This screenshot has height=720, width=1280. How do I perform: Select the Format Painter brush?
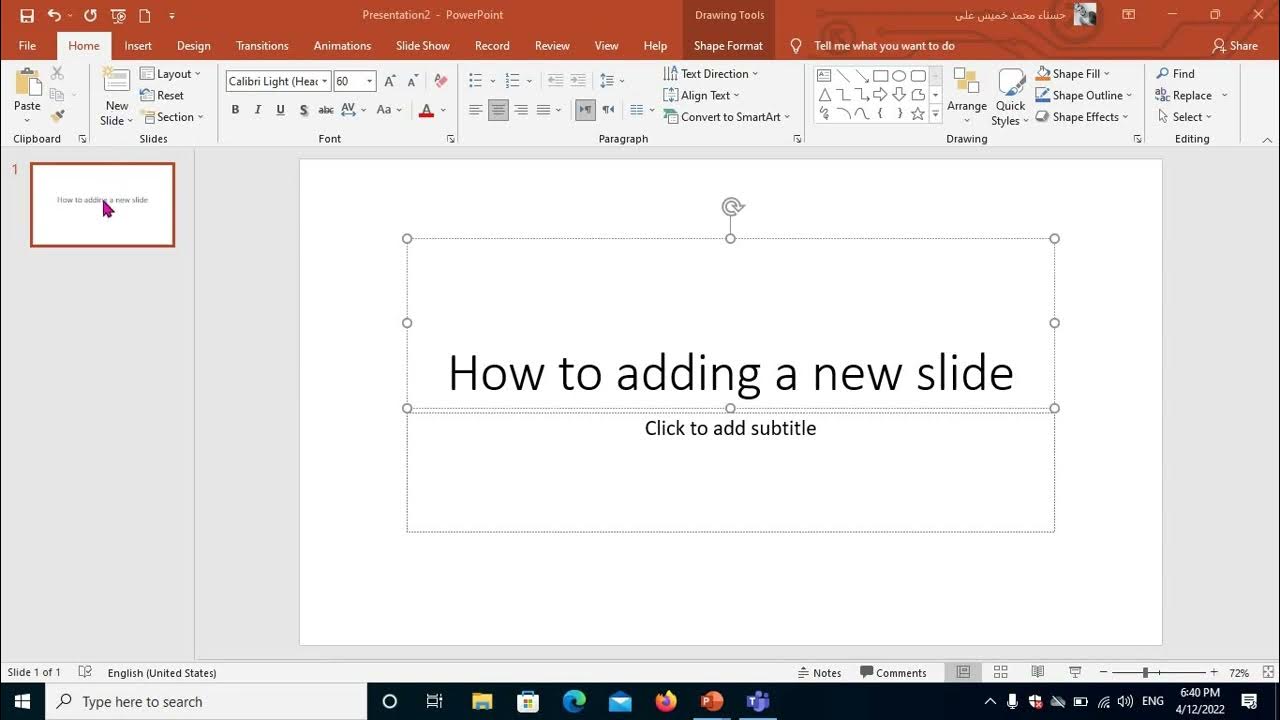(x=57, y=116)
